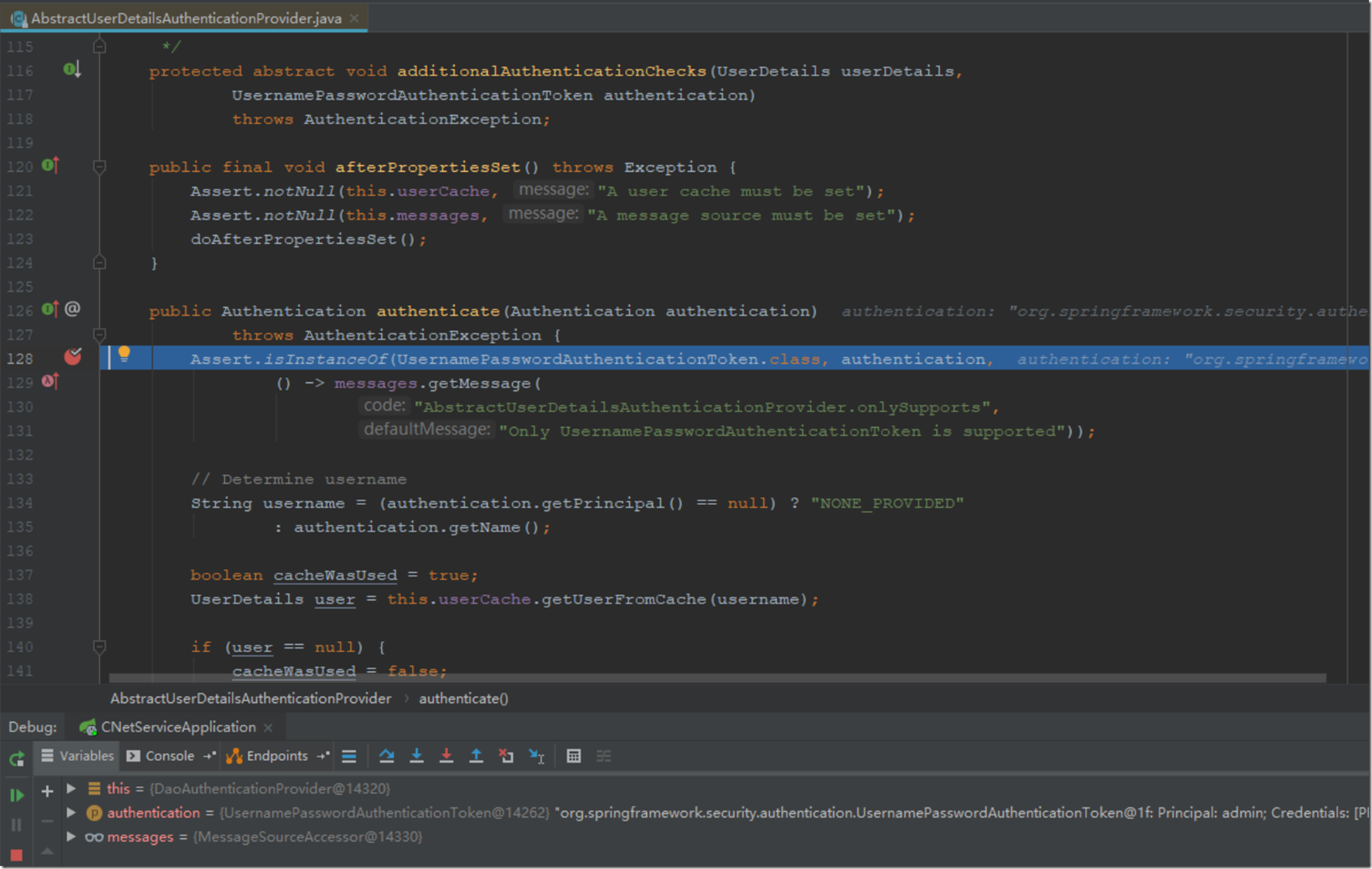Screen dimensions: 1372x869
Task: Click Step Out icon
Action: 476,757
